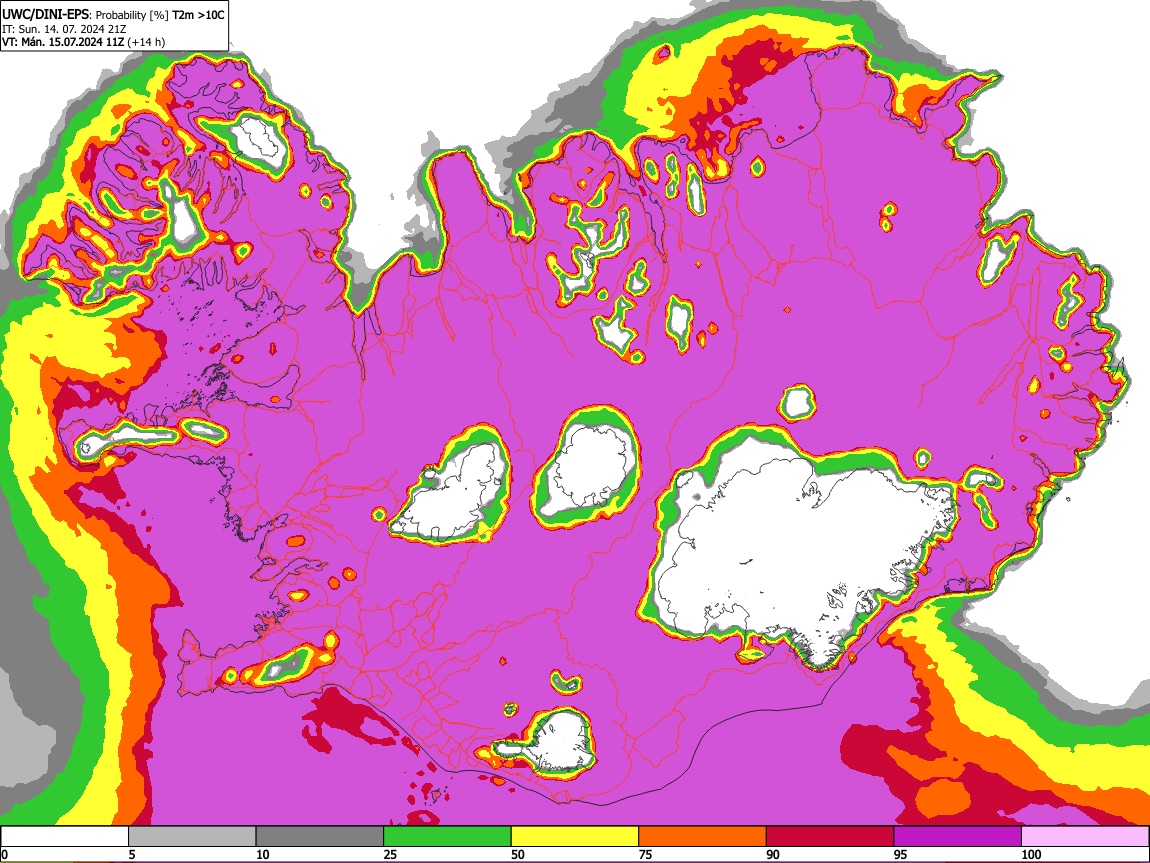This screenshot has width=1150, height=863.
Task: Click the purple 95-100% legend swatch
Action: pos(958,836)
